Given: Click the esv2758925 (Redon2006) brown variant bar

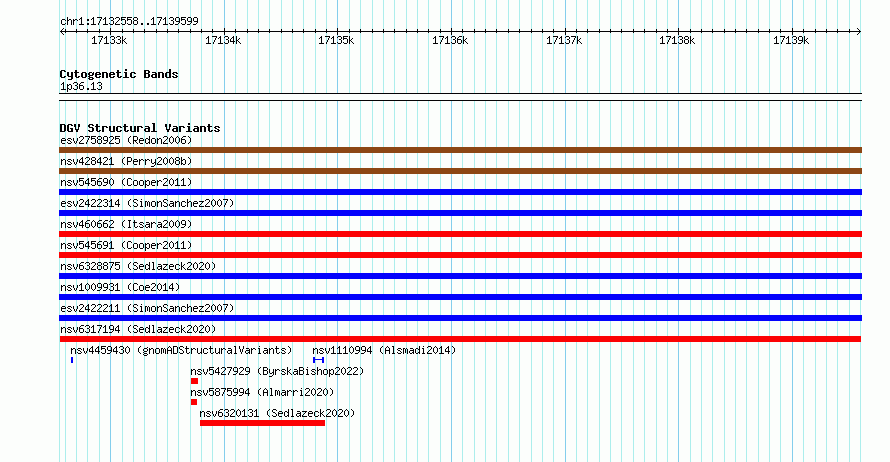Looking at the screenshot, I should click(460, 150).
